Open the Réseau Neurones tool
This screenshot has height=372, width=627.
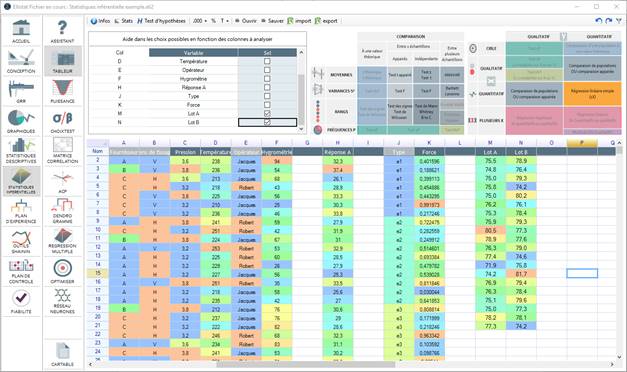[x=63, y=301]
